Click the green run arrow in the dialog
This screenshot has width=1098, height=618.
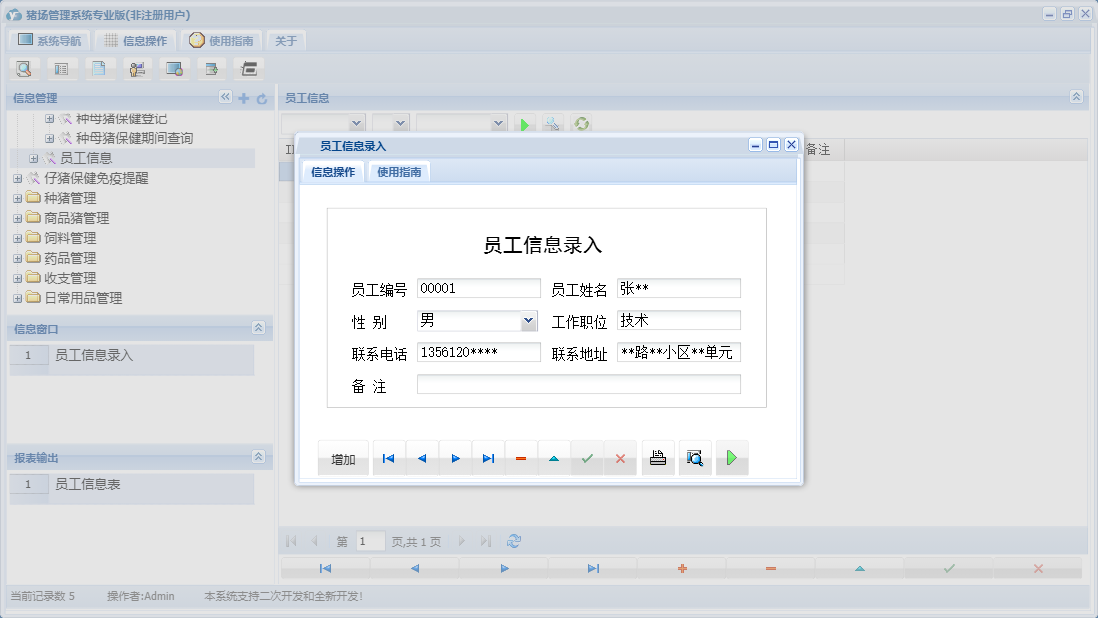tap(732, 457)
